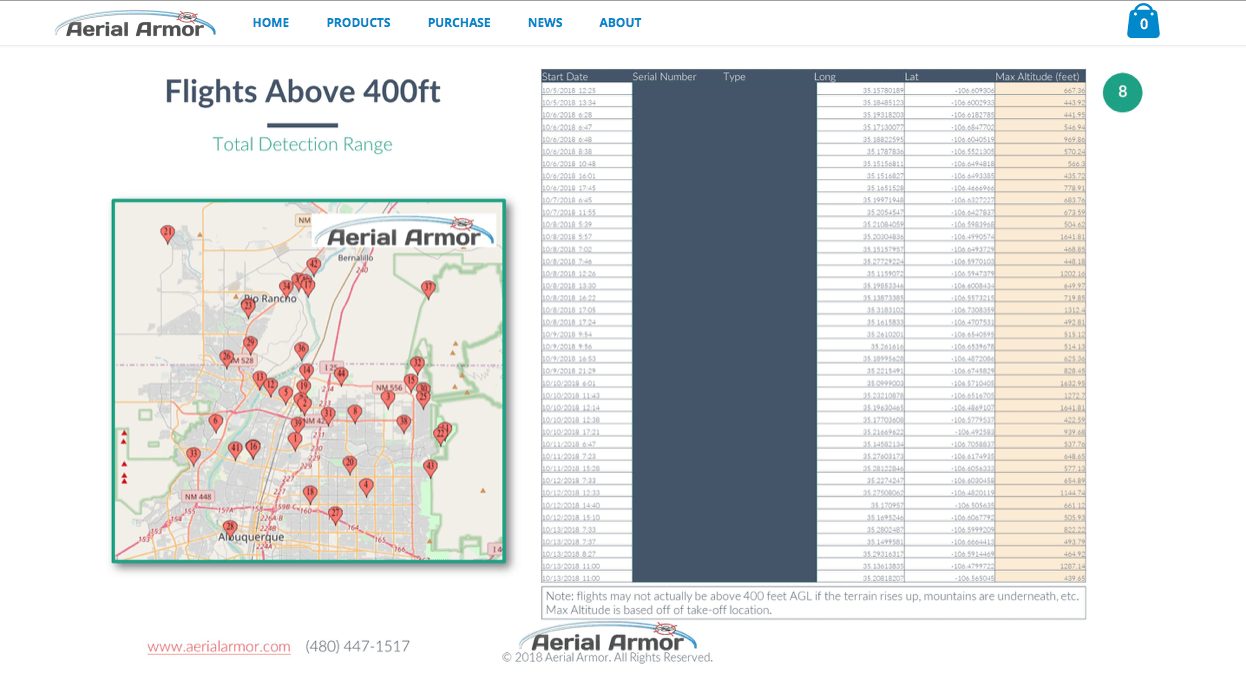Select map marker 43

pyautogui.click(x=431, y=467)
